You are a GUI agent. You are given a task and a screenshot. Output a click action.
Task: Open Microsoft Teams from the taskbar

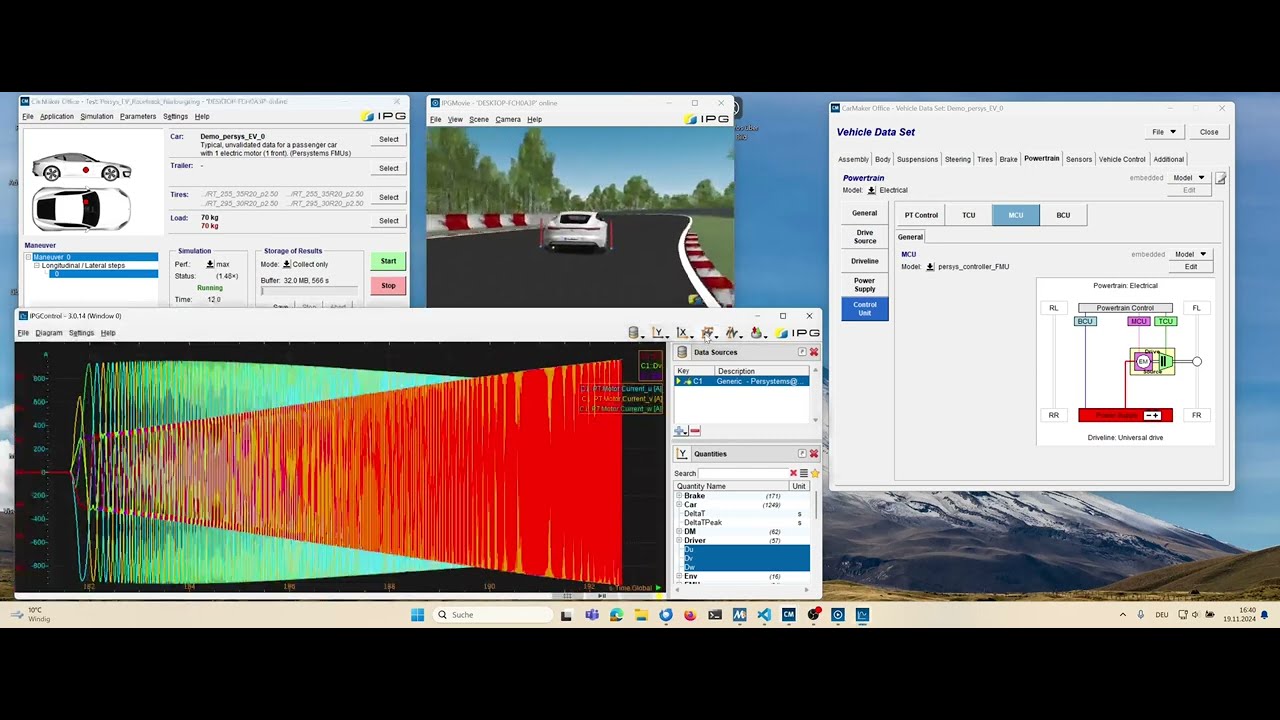pyautogui.click(x=591, y=615)
